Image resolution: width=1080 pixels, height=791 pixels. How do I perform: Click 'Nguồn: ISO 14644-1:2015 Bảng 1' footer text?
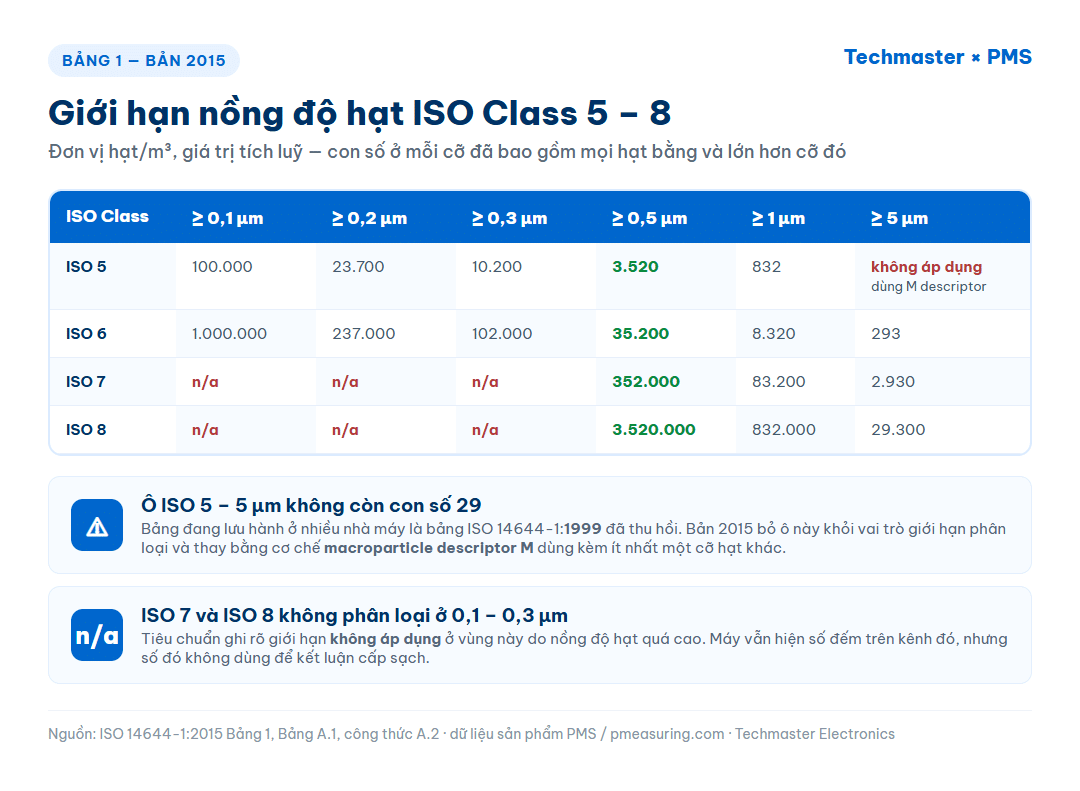click(x=160, y=734)
